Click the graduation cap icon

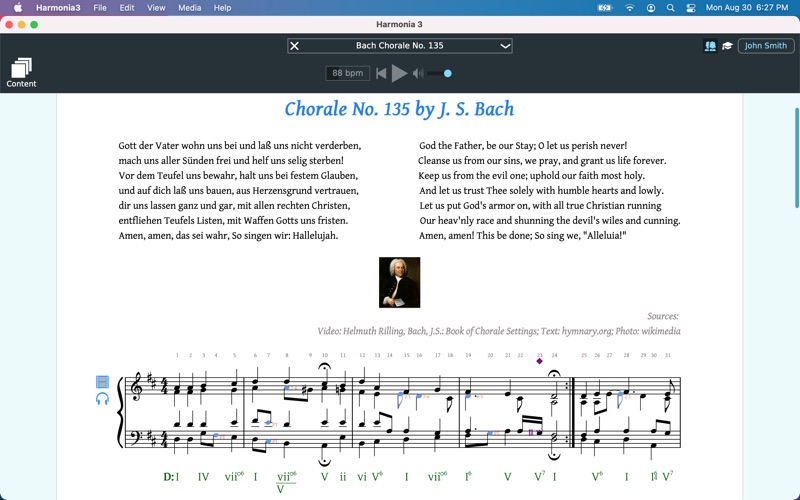(x=727, y=46)
